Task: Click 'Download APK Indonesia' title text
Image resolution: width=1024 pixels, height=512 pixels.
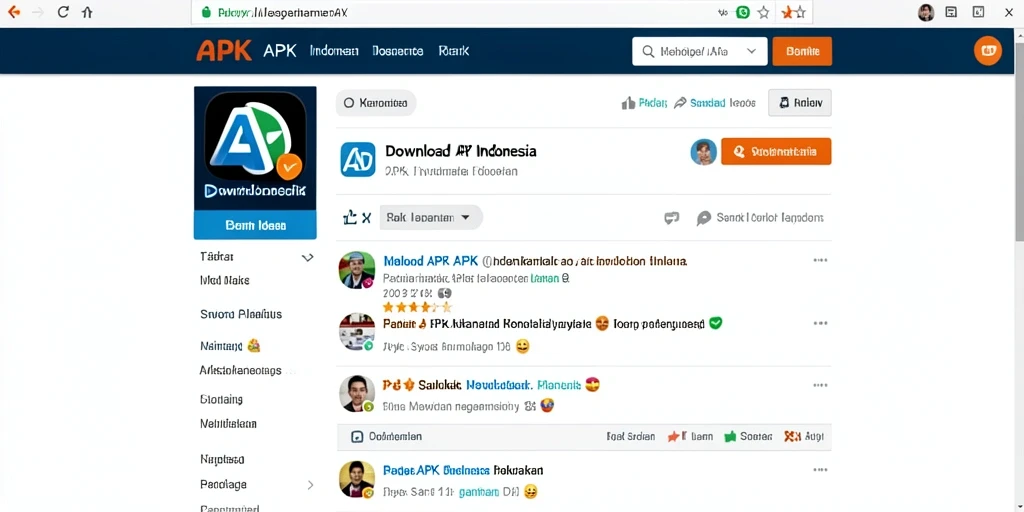Action: [x=460, y=151]
